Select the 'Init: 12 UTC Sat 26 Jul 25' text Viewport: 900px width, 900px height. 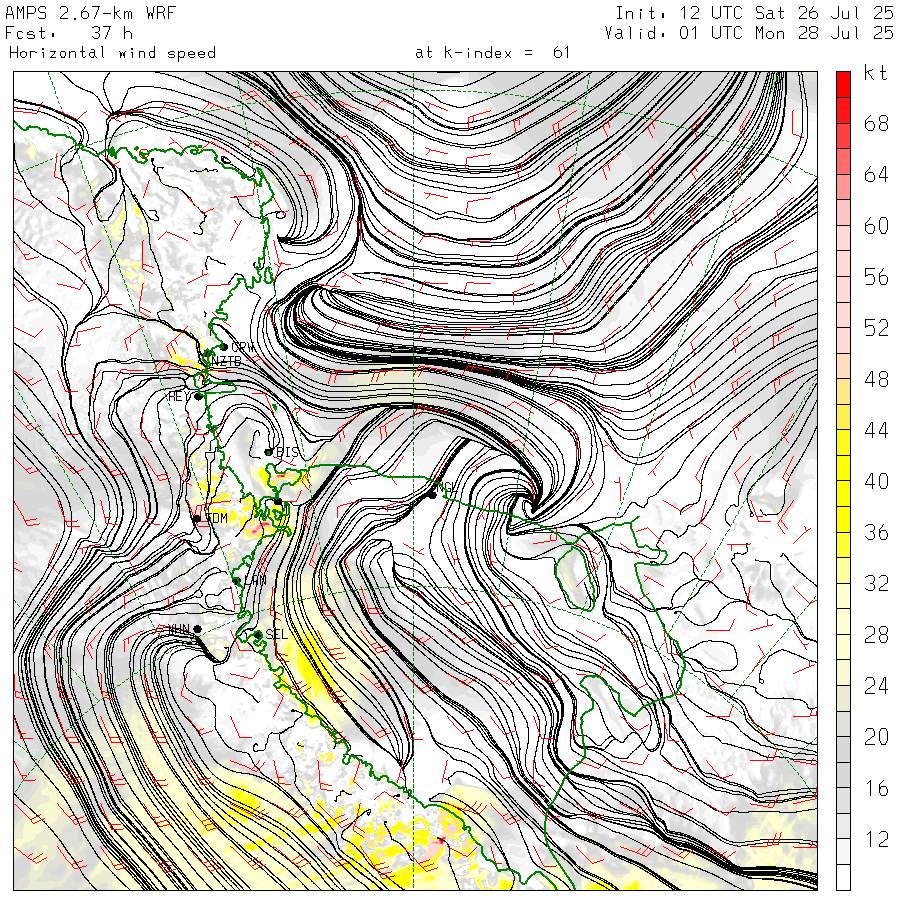pyautogui.click(x=754, y=13)
